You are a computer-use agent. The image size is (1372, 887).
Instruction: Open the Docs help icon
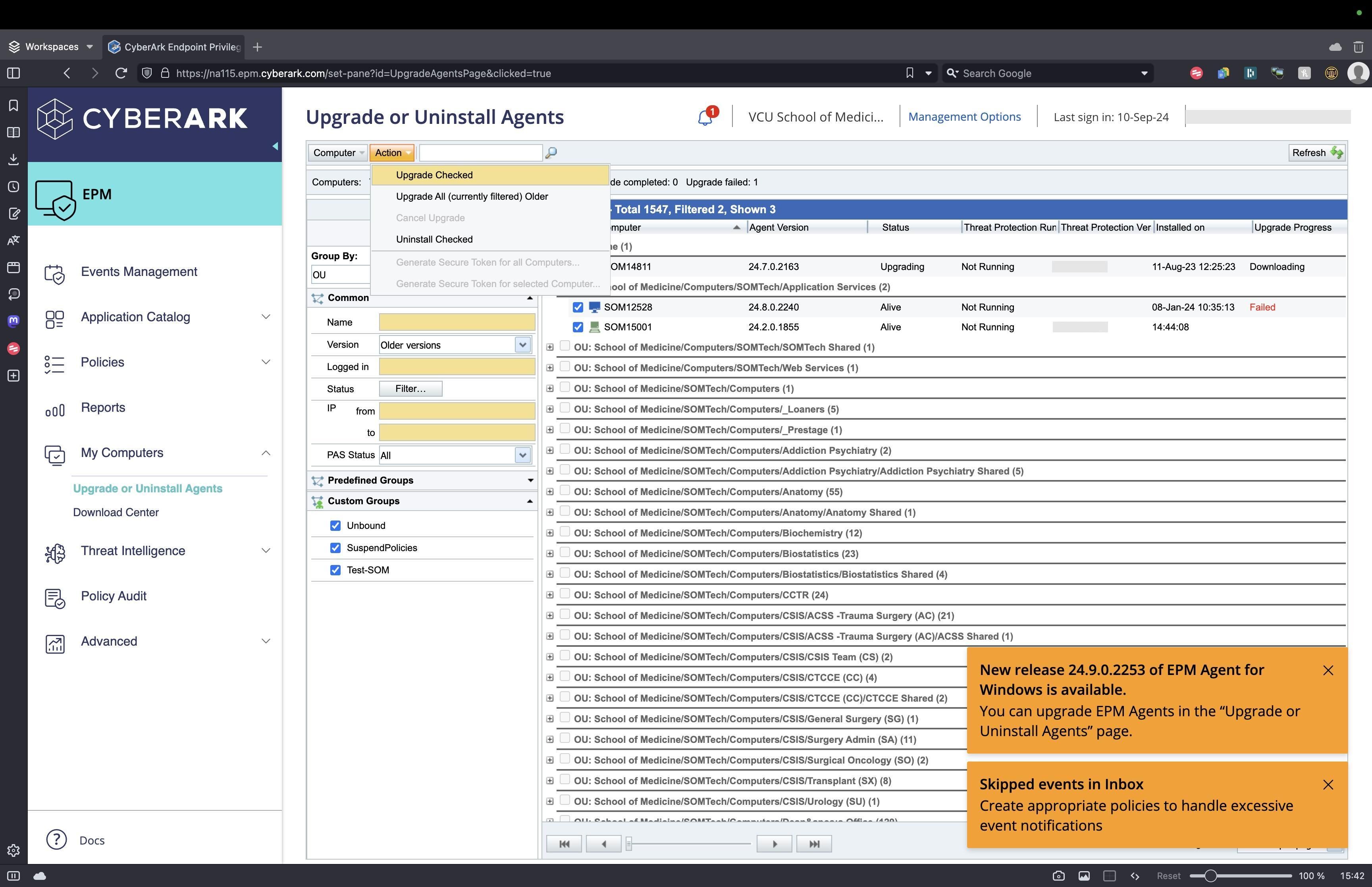tap(56, 840)
